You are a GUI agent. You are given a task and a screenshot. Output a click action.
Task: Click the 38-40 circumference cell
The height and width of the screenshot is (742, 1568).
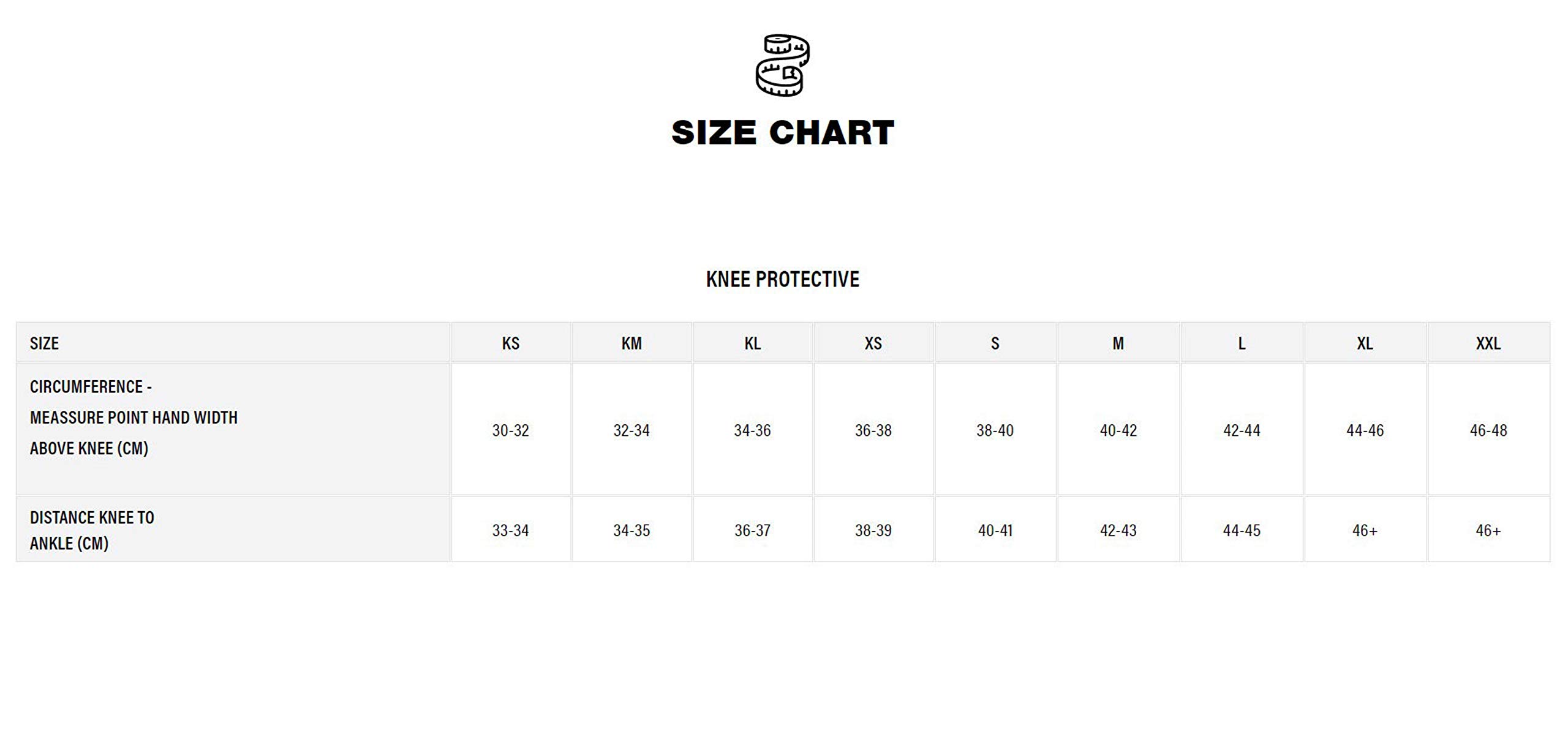pos(995,430)
